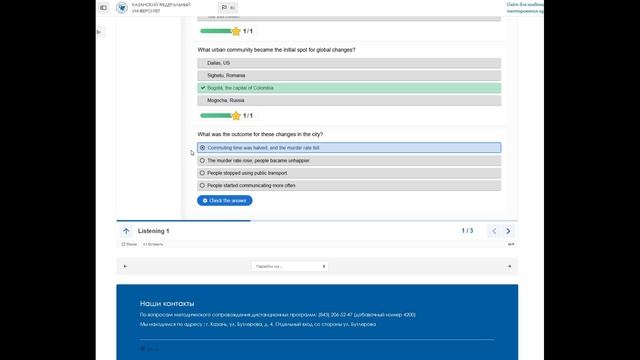640x360 pixels.
Task: Click the reuse link below Listening 1
Action: tap(129, 244)
